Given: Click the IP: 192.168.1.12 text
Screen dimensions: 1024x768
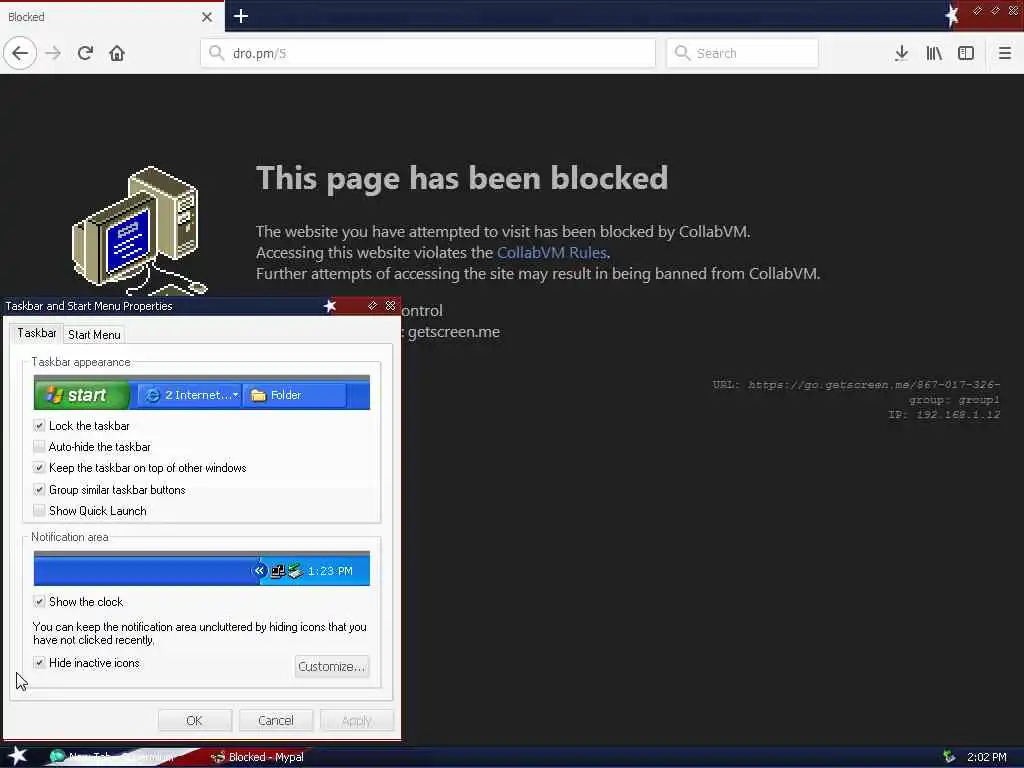Looking at the screenshot, I should point(944,415).
